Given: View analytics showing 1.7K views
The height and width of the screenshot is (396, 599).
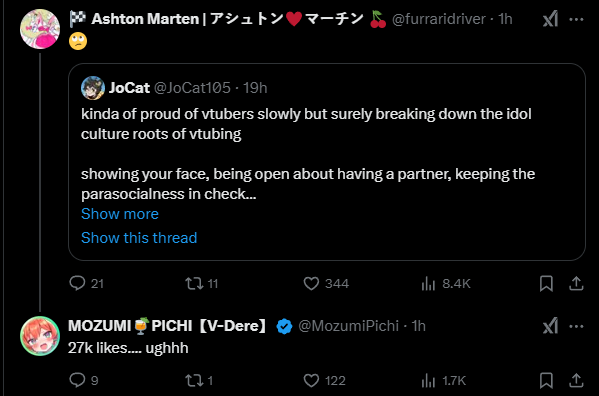Looking at the screenshot, I should click(x=443, y=380).
